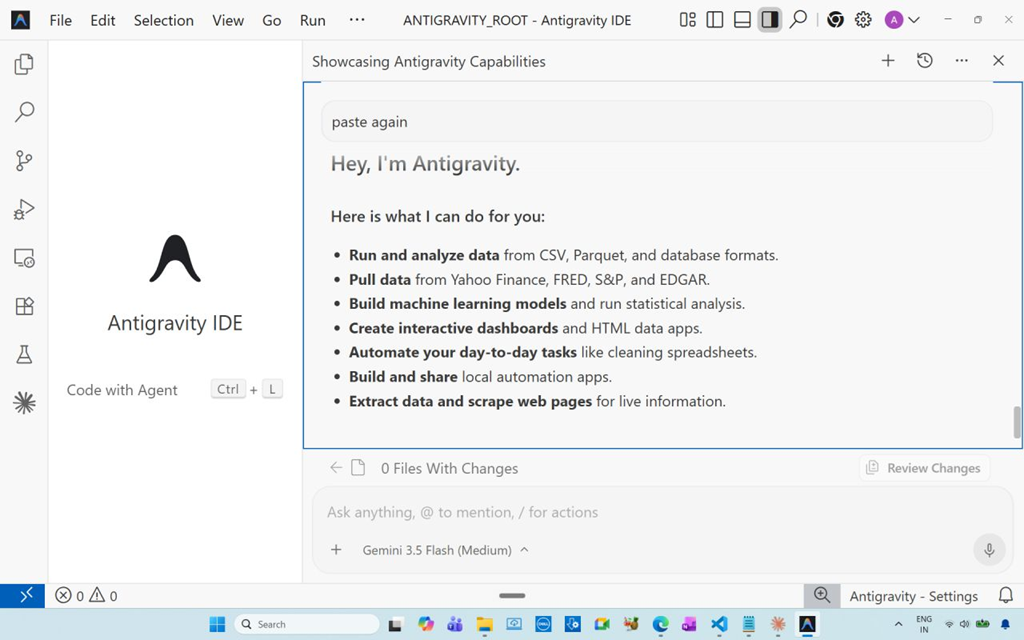The image size is (1024, 640).
Task: Open the Gemini 3.5 Flash model selector
Action: pos(445,550)
